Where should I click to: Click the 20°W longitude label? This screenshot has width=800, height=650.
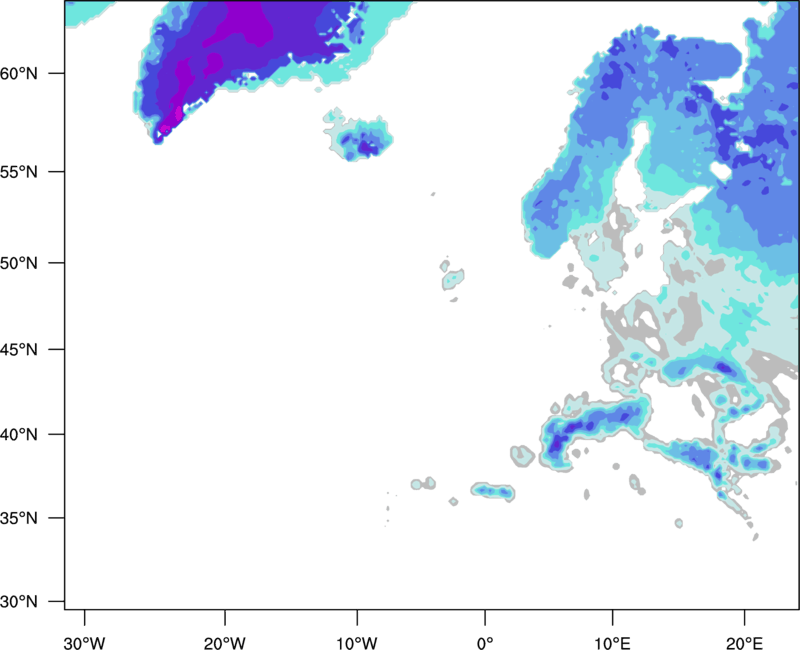(225, 643)
